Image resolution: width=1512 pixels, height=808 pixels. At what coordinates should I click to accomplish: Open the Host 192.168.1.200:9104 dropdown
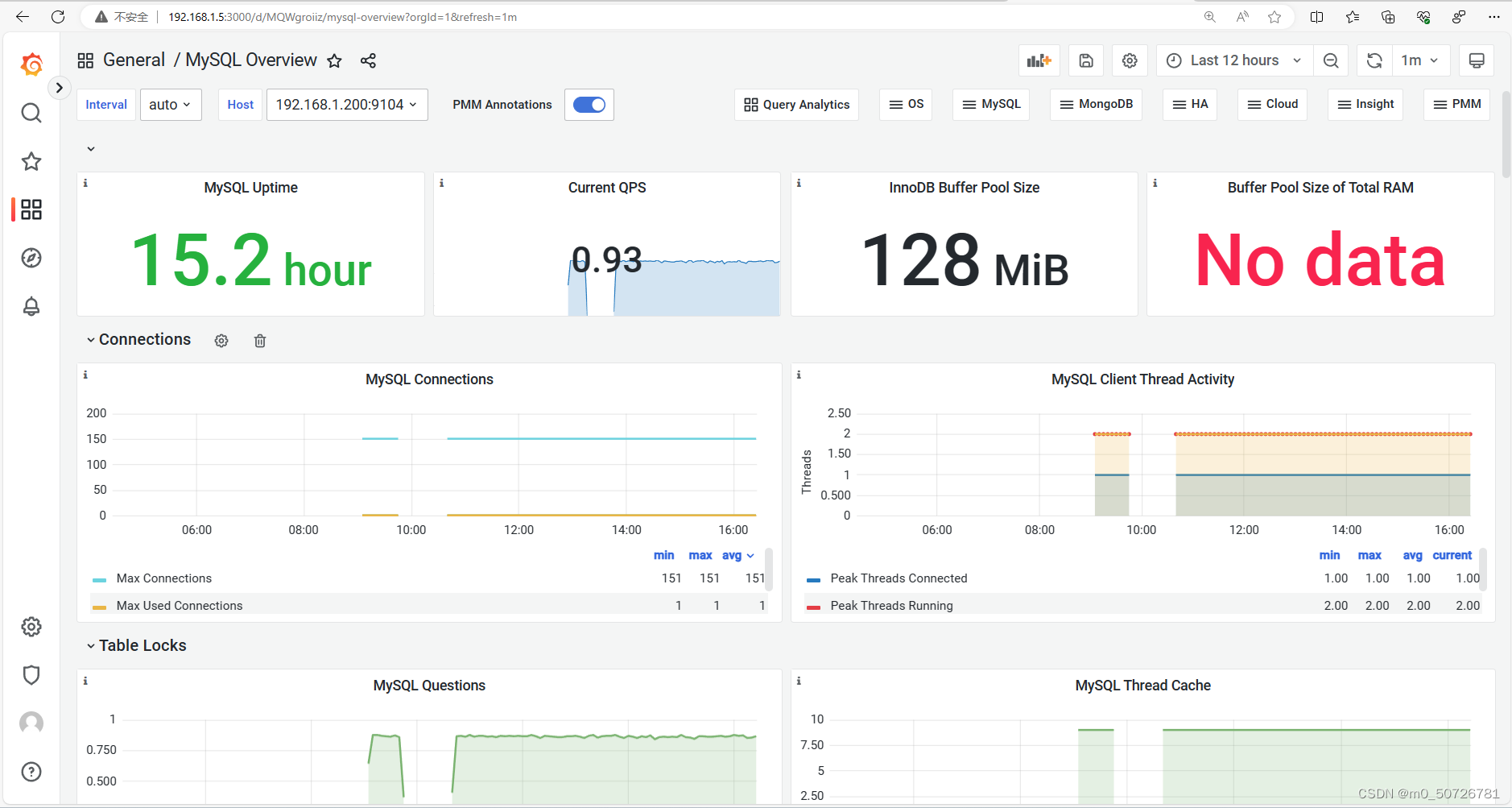click(347, 105)
